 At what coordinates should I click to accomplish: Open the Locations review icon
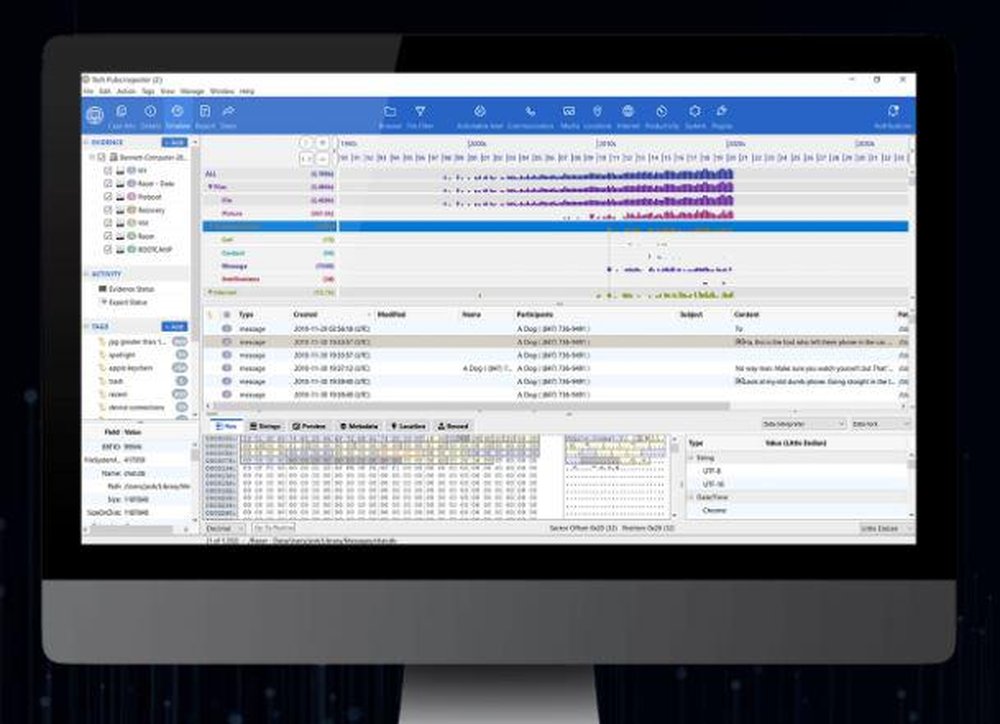pyautogui.click(x=598, y=113)
